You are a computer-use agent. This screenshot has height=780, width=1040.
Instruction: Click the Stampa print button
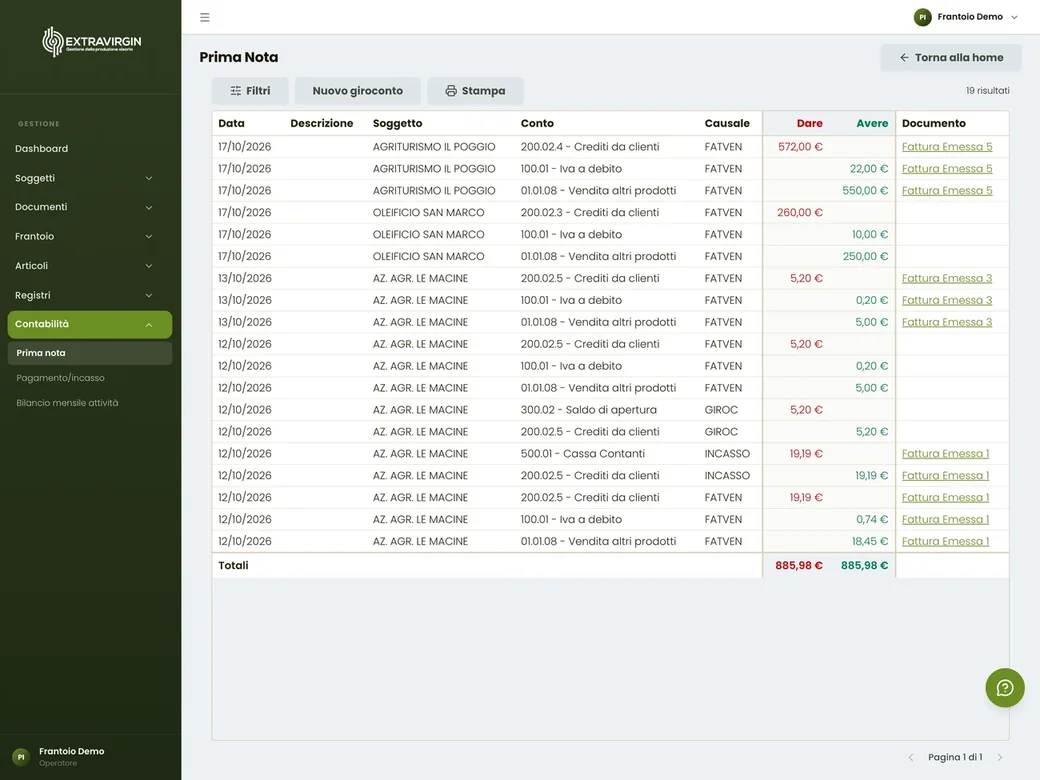475,91
